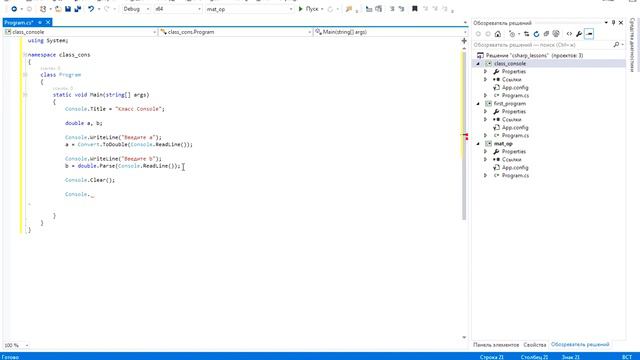
Task: Open the Средства диагностики side tab
Action: pos(632,45)
